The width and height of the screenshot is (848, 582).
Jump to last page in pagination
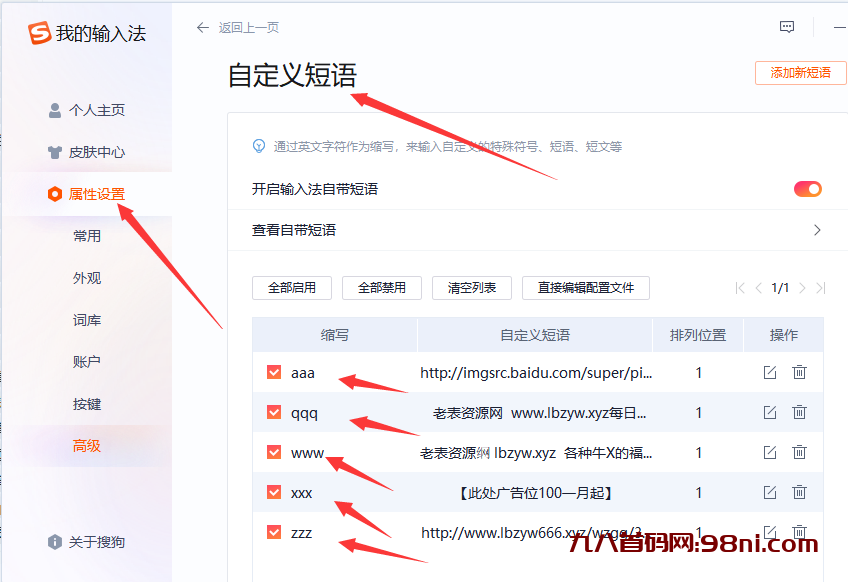(820, 288)
